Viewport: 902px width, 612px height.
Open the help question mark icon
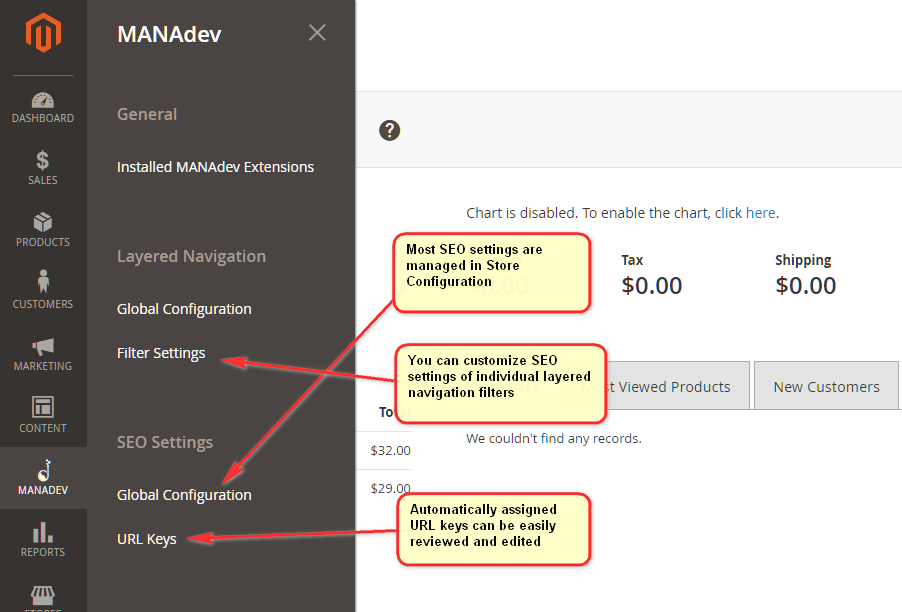389,130
